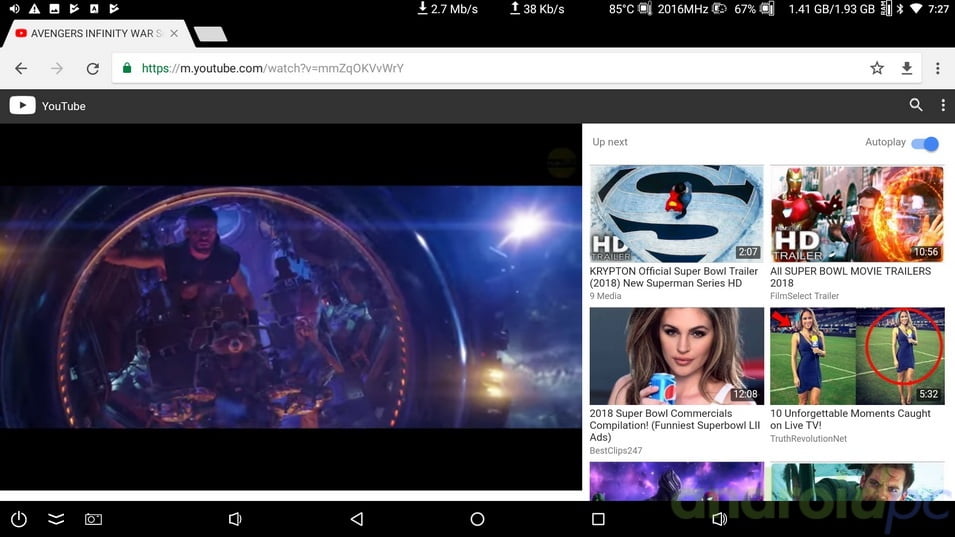This screenshot has height=537, width=955.
Task: Tap the Wi-Fi icon in status bar
Action: [x=916, y=9]
